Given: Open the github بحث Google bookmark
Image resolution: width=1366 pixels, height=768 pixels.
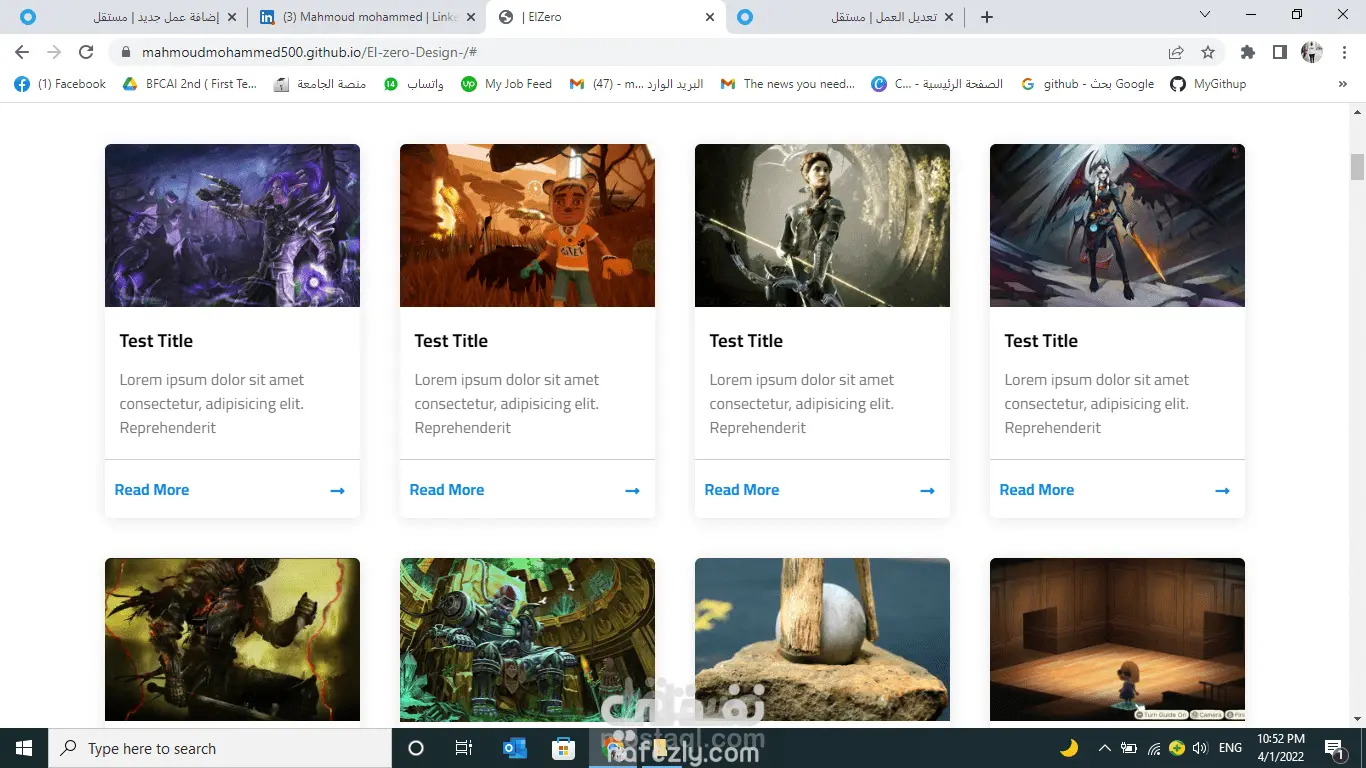Looking at the screenshot, I should (x=1087, y=84).
